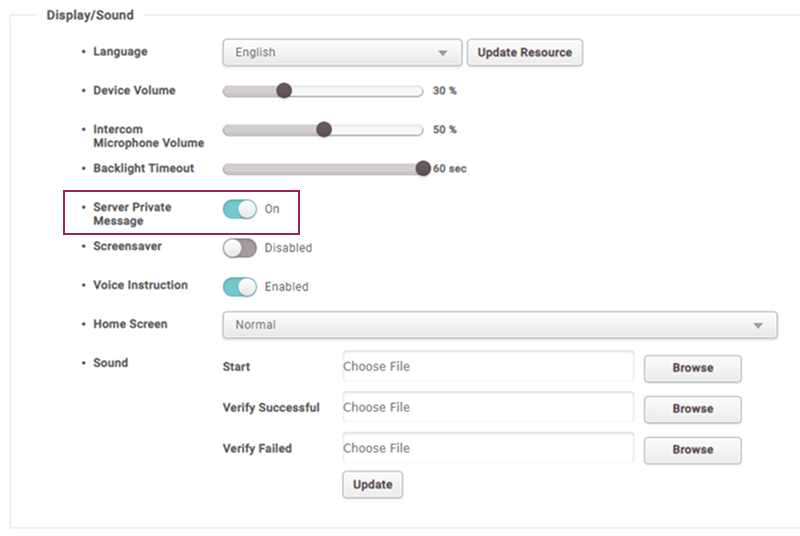This screenshot has height=536, width=800.
Task: Click the Backlight Timeout slider knob
Action: tap(423, 168)
